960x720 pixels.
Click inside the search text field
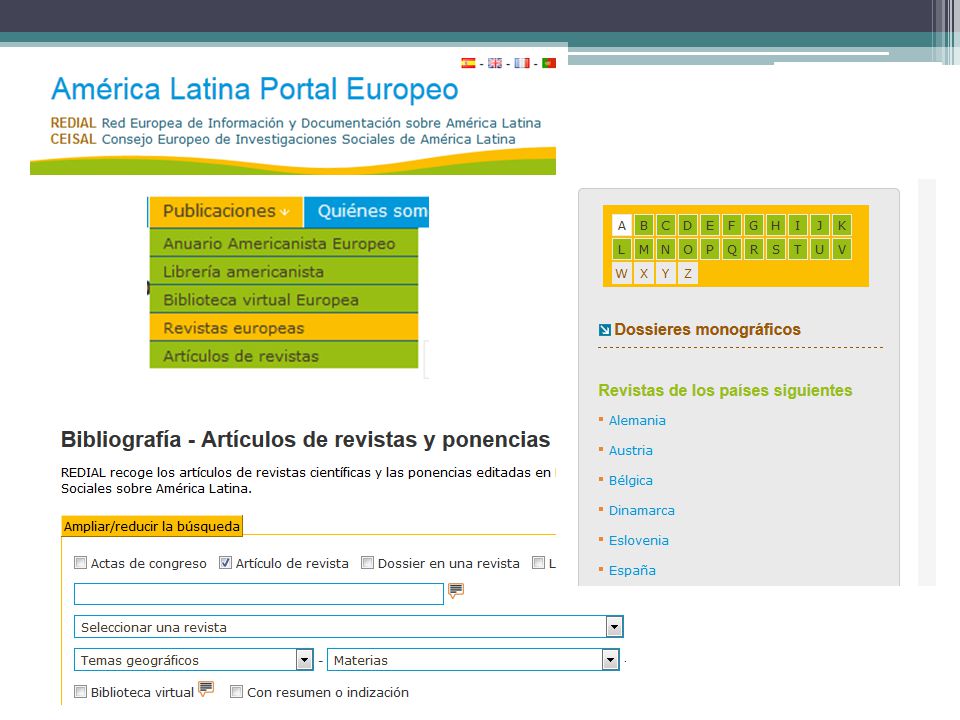[x=258, y=594]
